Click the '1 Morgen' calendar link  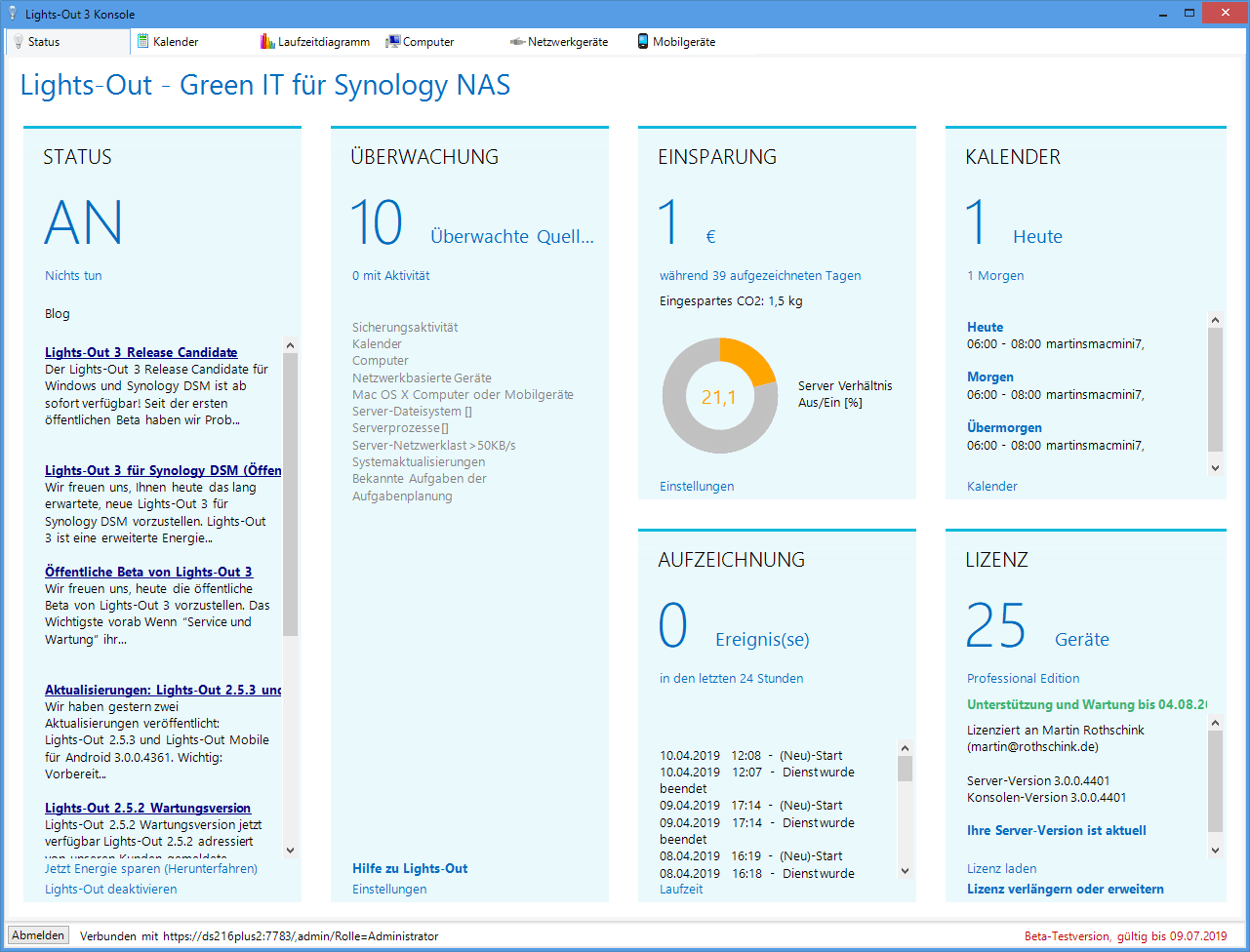pyautogui.click(x=995, y=276)
